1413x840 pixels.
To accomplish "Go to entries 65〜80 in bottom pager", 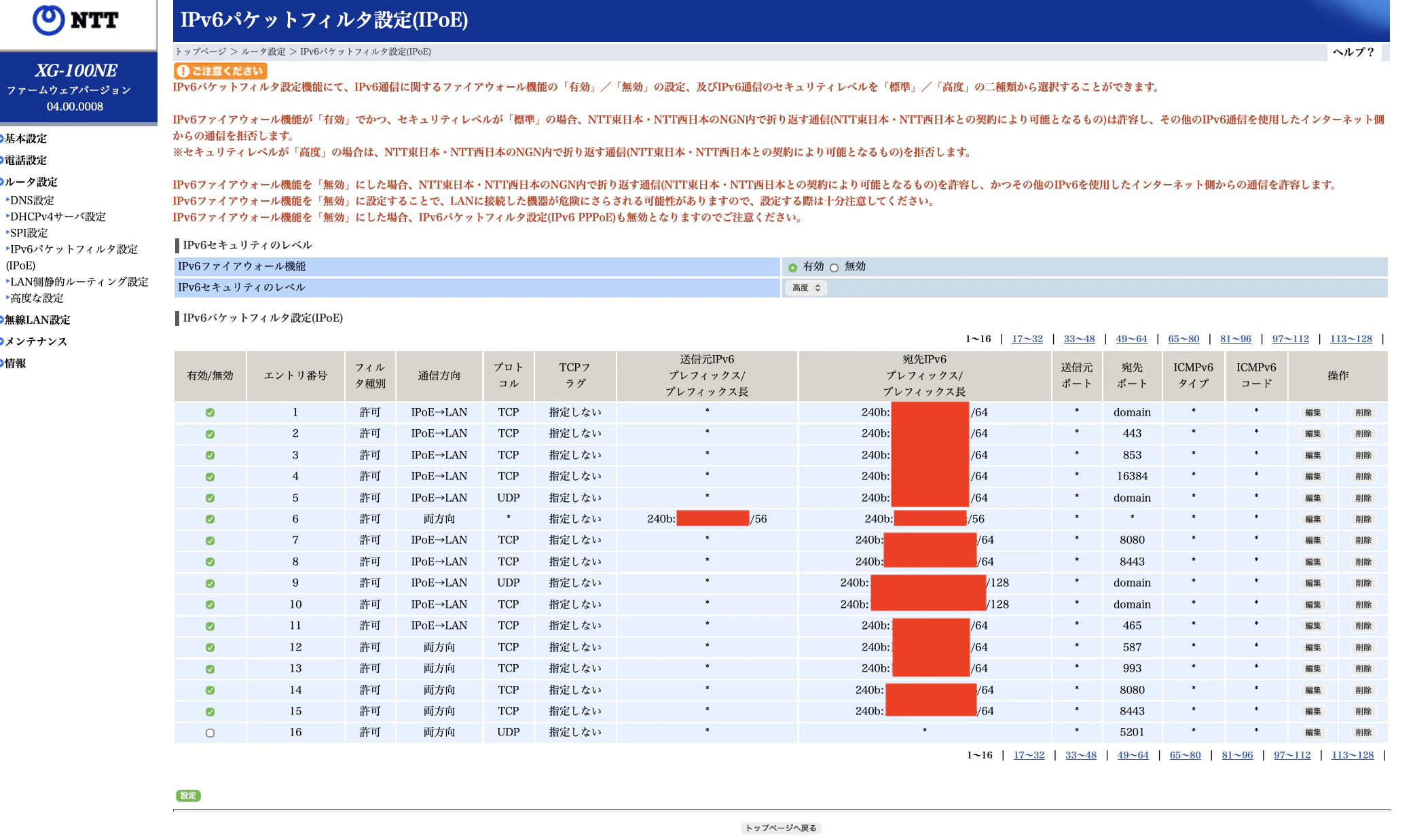I will 1186,755.
